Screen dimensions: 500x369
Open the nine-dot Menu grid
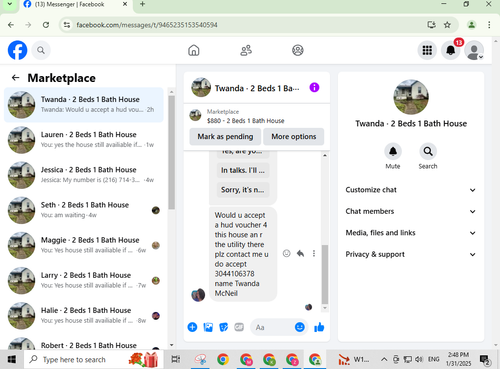click(427, 50)
